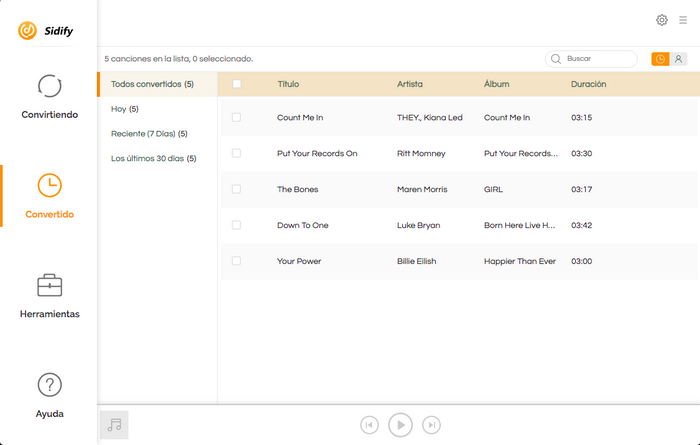The height and width of the screenshot is (445, 700).
Task: Click the Born Here Live H... album cell
Action: coord(520,225)
